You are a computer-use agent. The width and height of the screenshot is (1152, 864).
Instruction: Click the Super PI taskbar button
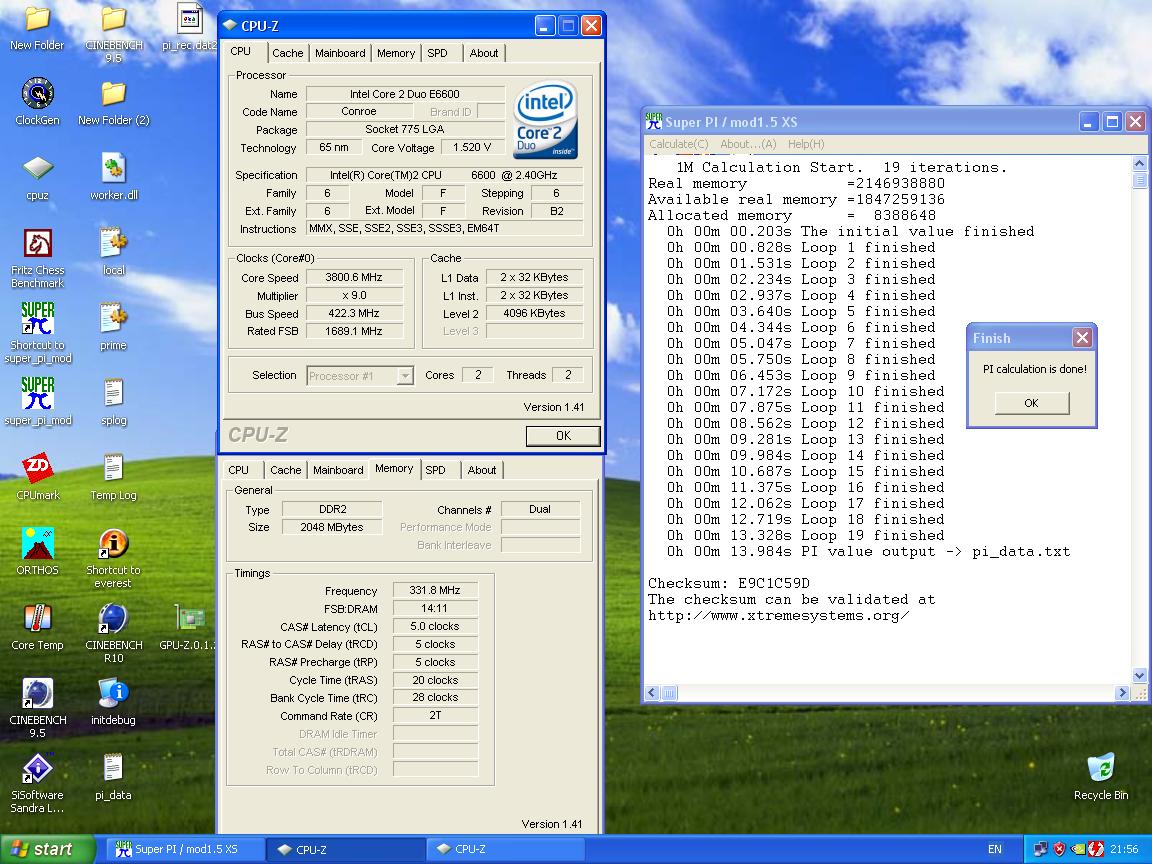tap(186, 849)
